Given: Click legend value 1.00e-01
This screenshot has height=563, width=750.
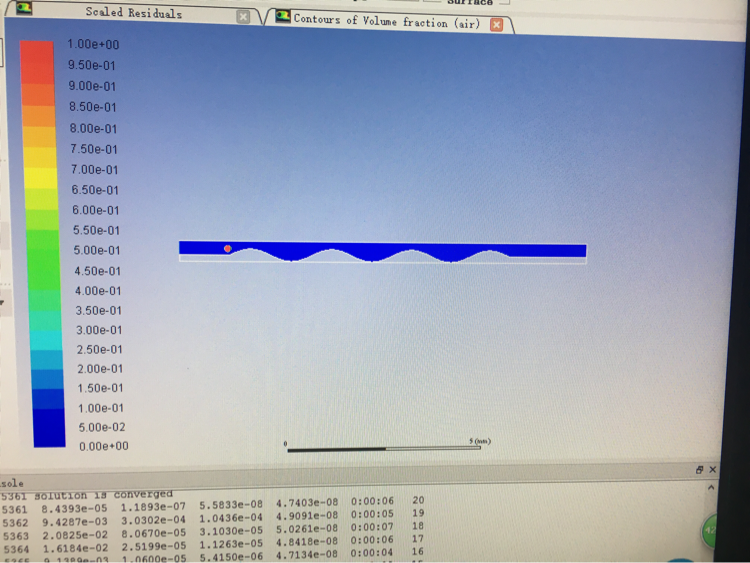Looking at the screenshot, I should pos(101,408).
